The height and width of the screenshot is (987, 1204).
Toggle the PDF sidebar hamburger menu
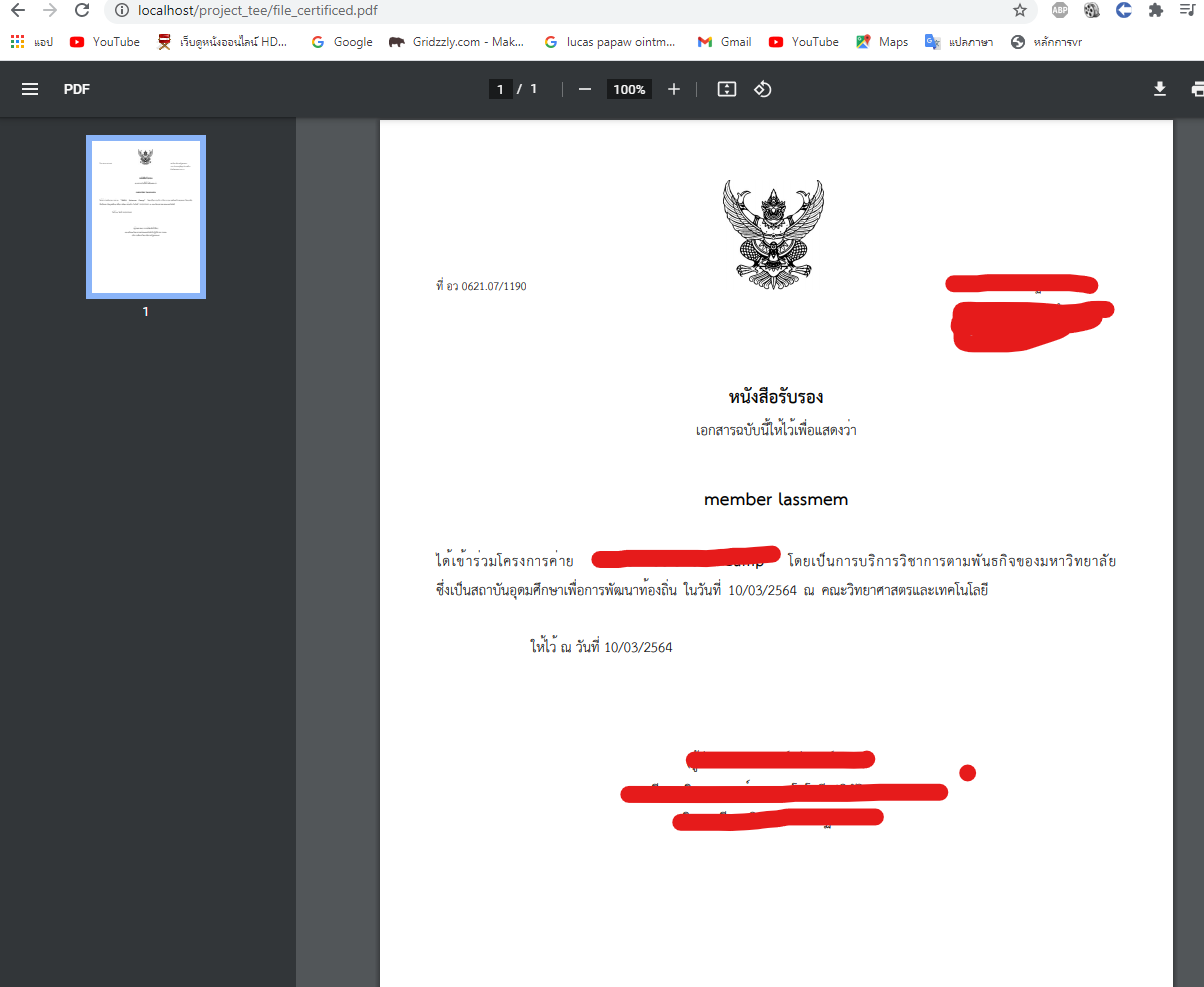pyautogui.click(x=30, y=89)
